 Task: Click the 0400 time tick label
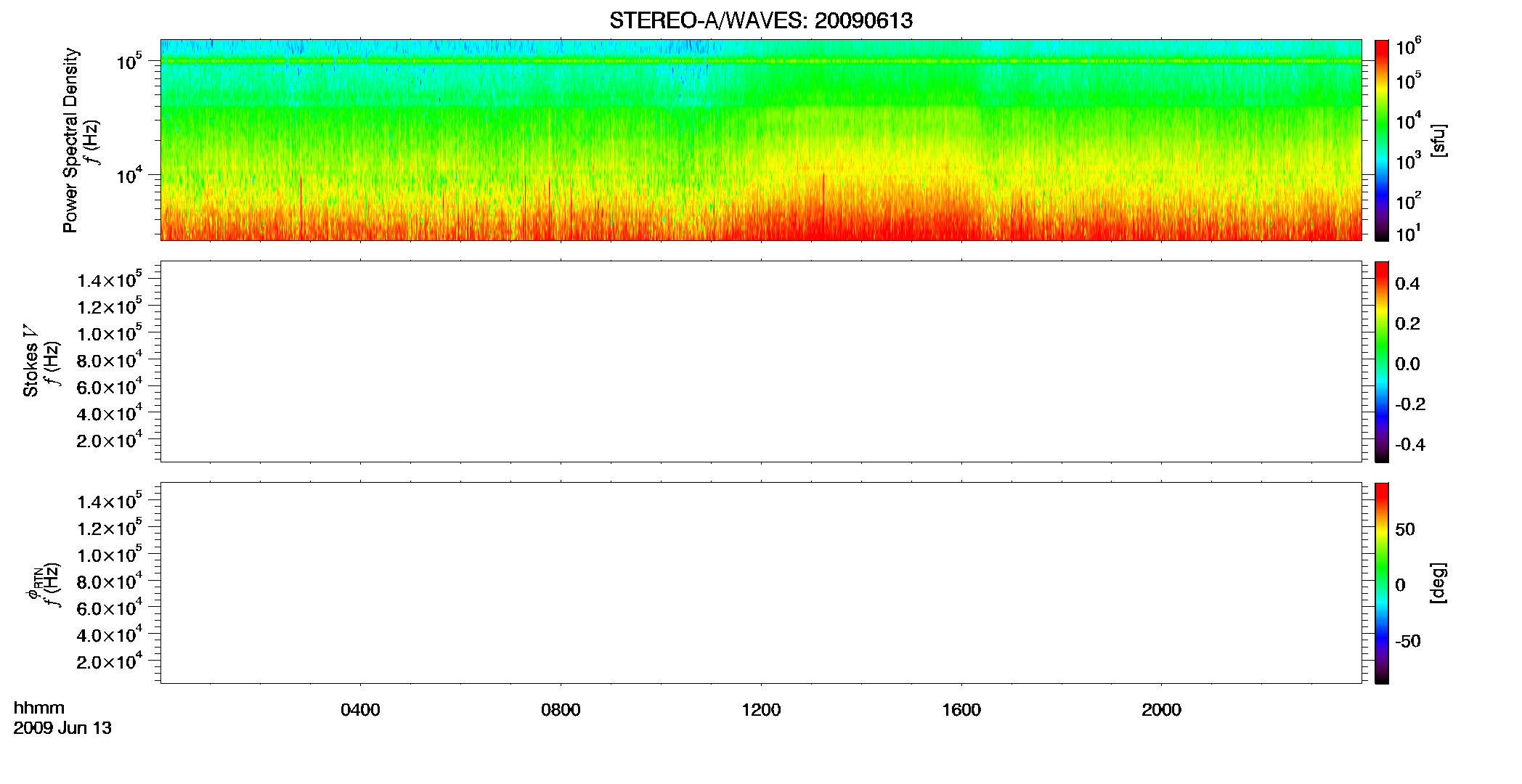click(x=360, y=710)
